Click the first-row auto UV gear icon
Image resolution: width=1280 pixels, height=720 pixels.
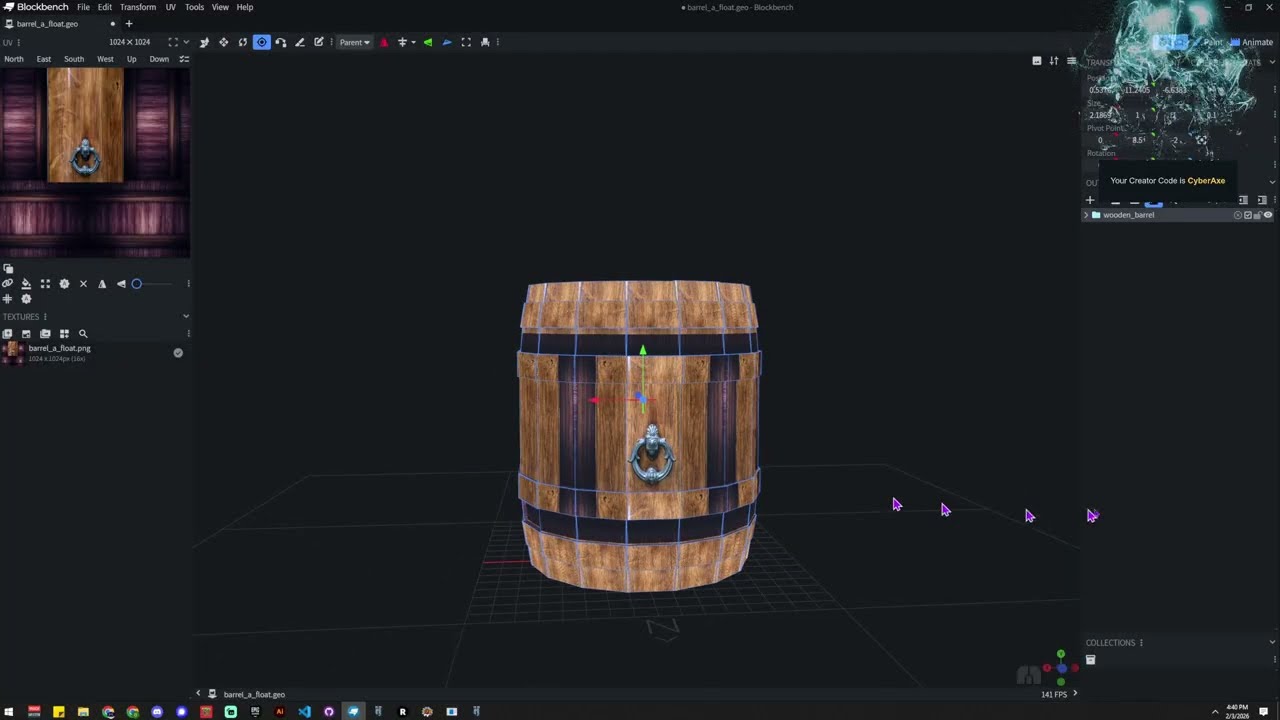click(64, 284)
